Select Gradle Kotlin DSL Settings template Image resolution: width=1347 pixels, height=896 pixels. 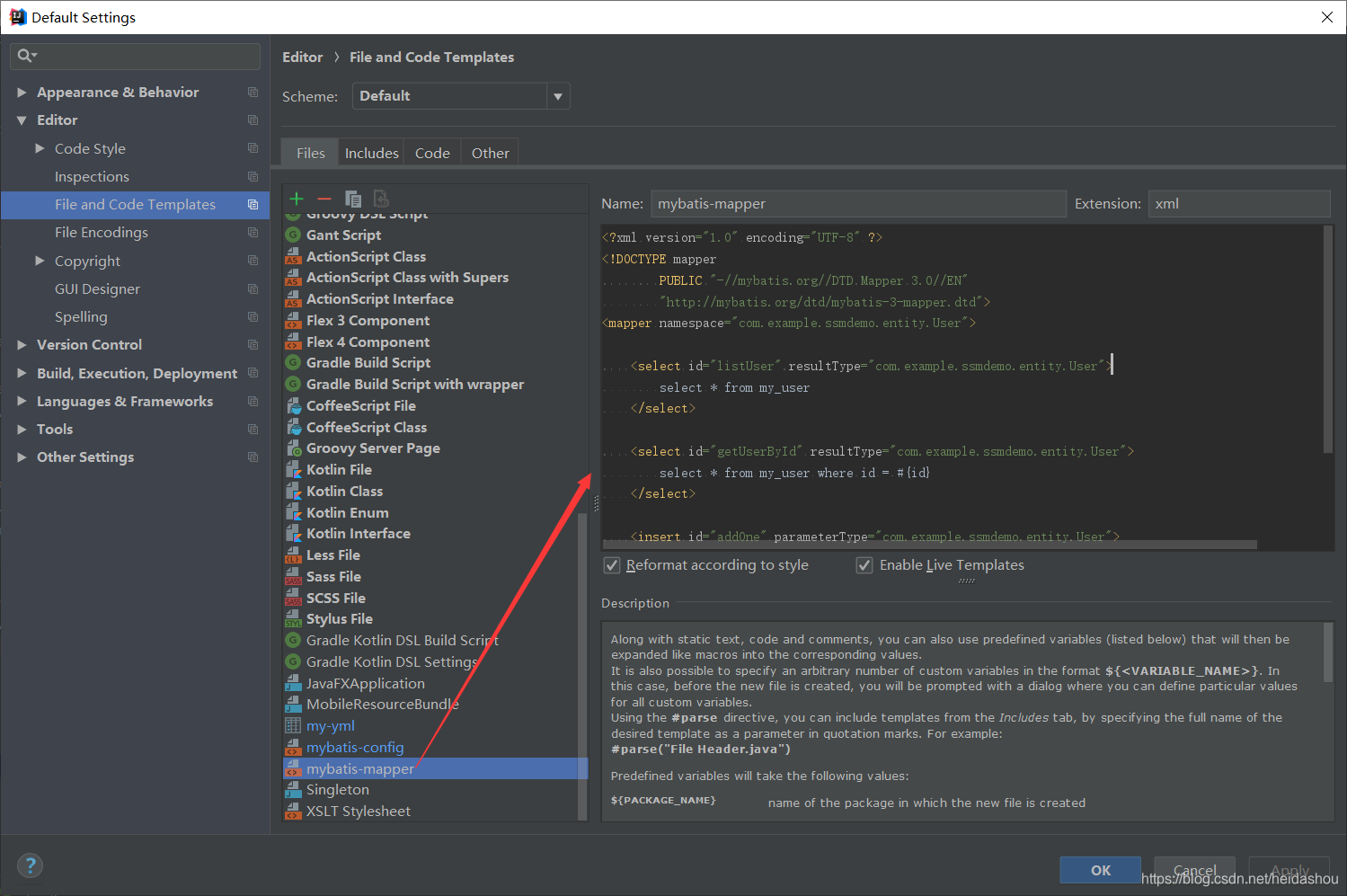point(392,662)
